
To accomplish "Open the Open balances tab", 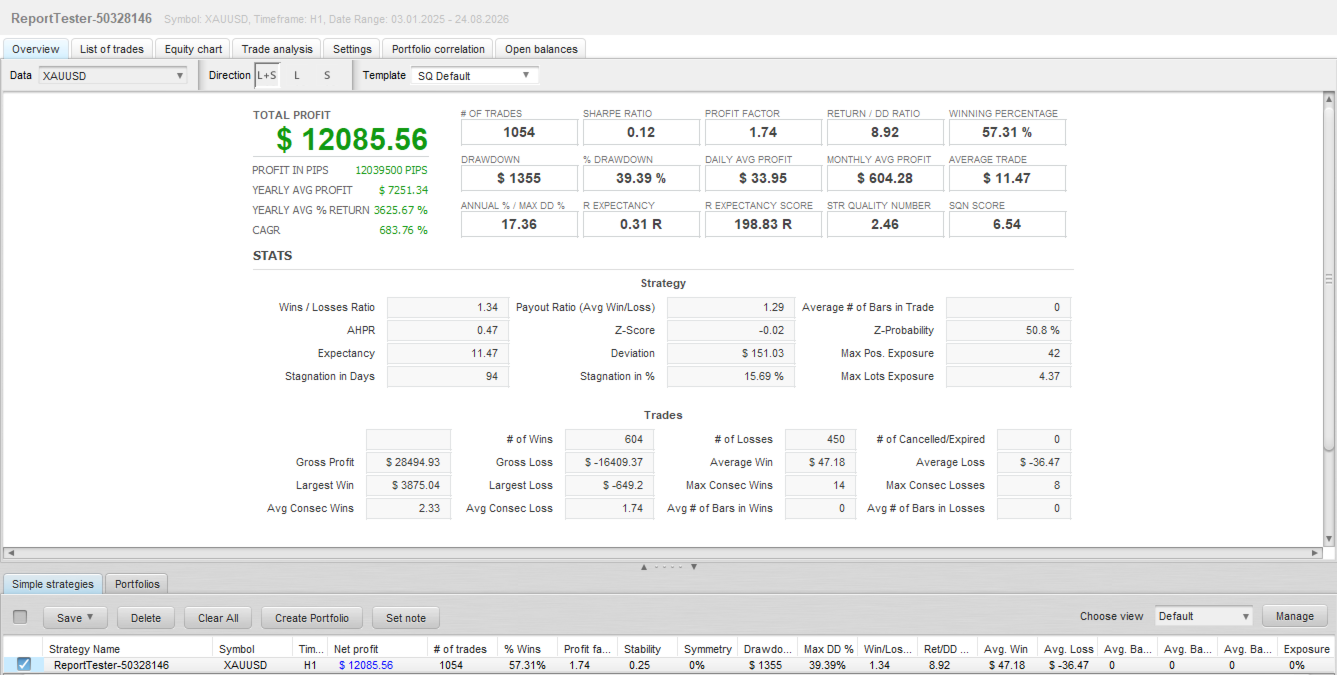I will pos(541,49).
